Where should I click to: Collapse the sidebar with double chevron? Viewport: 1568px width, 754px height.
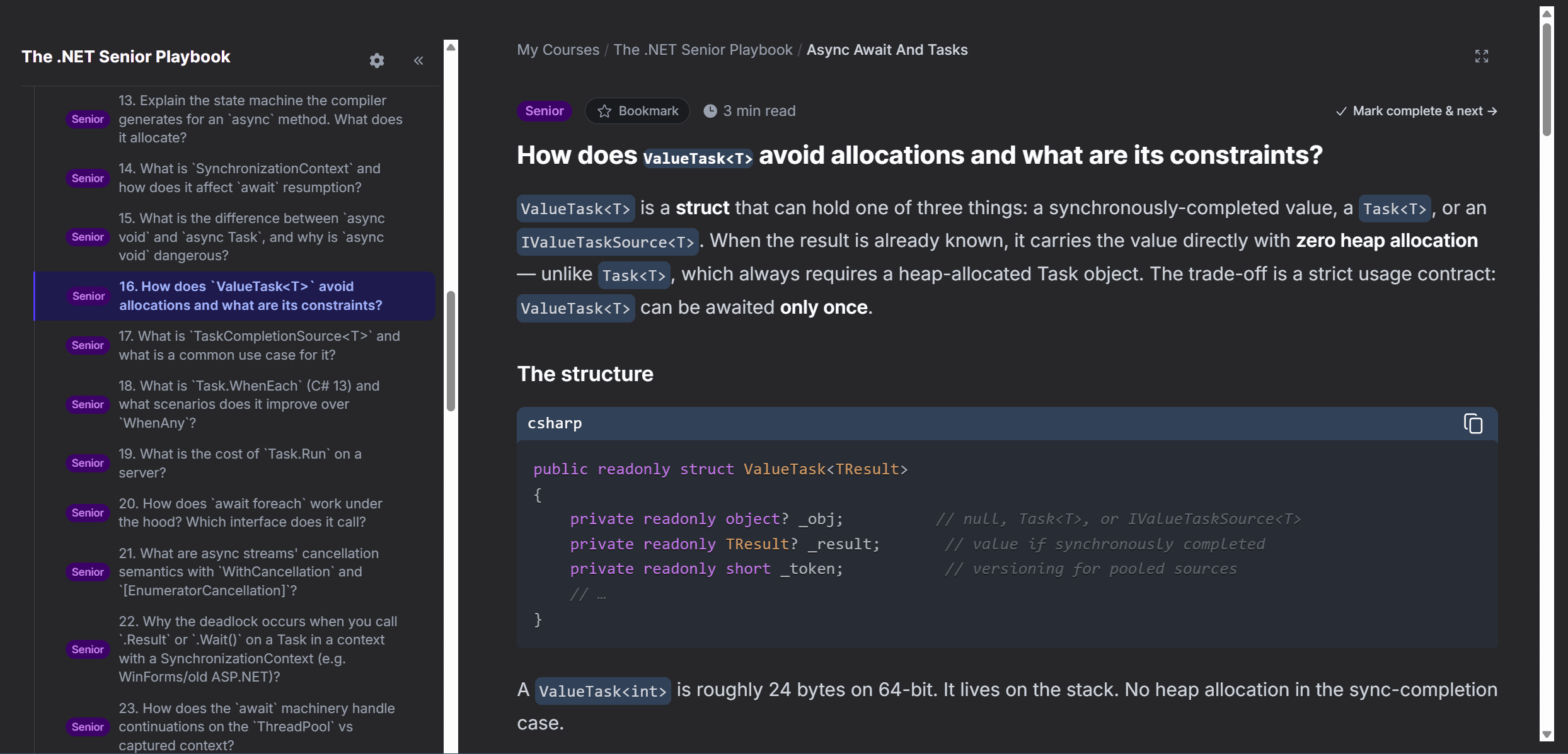(x=418, y=60)
